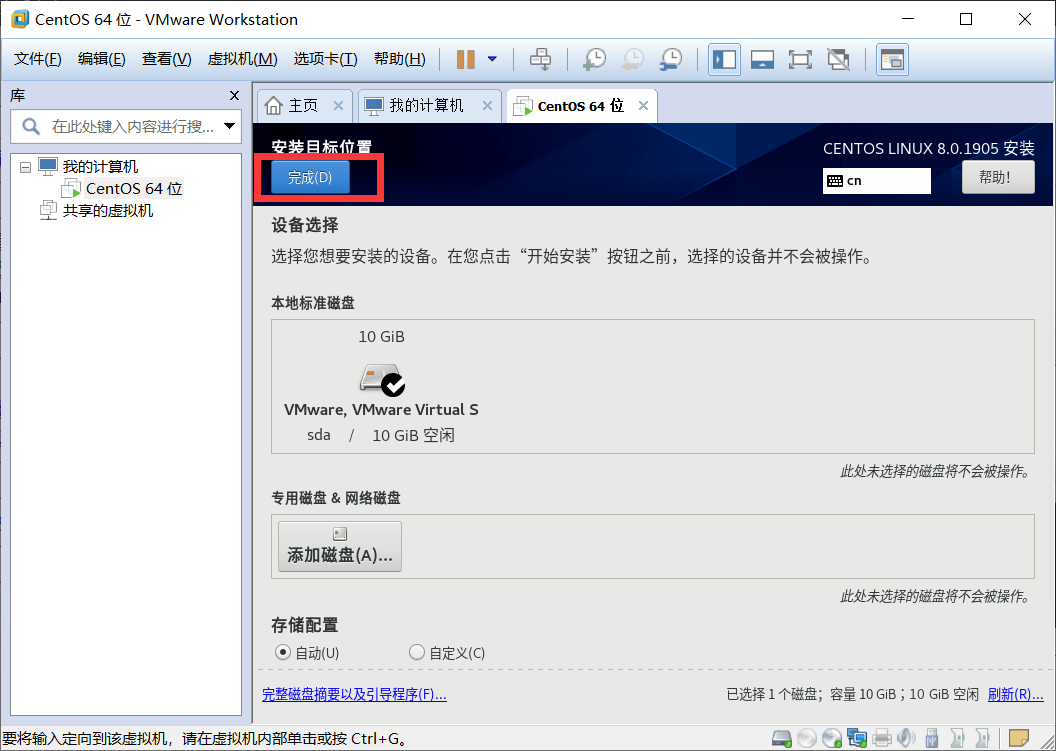Click the '10 GiB' size label above disk
Screen dimensions: 1056x751
[381, 337]
